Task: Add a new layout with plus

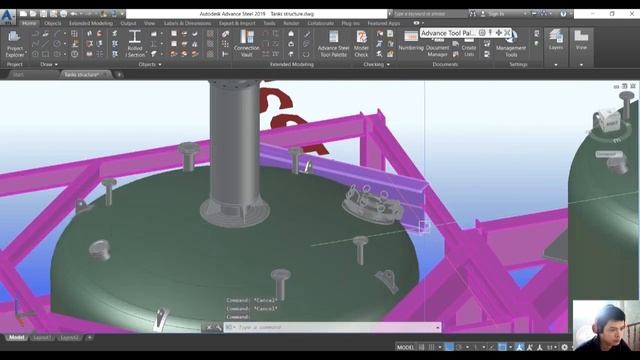Action: 89,338
